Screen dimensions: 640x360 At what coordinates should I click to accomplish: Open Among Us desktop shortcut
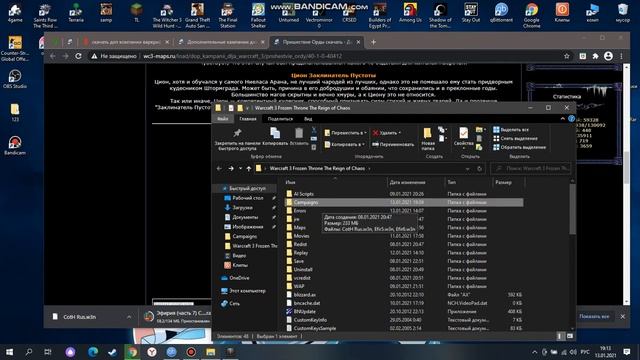tap(410, 13)
